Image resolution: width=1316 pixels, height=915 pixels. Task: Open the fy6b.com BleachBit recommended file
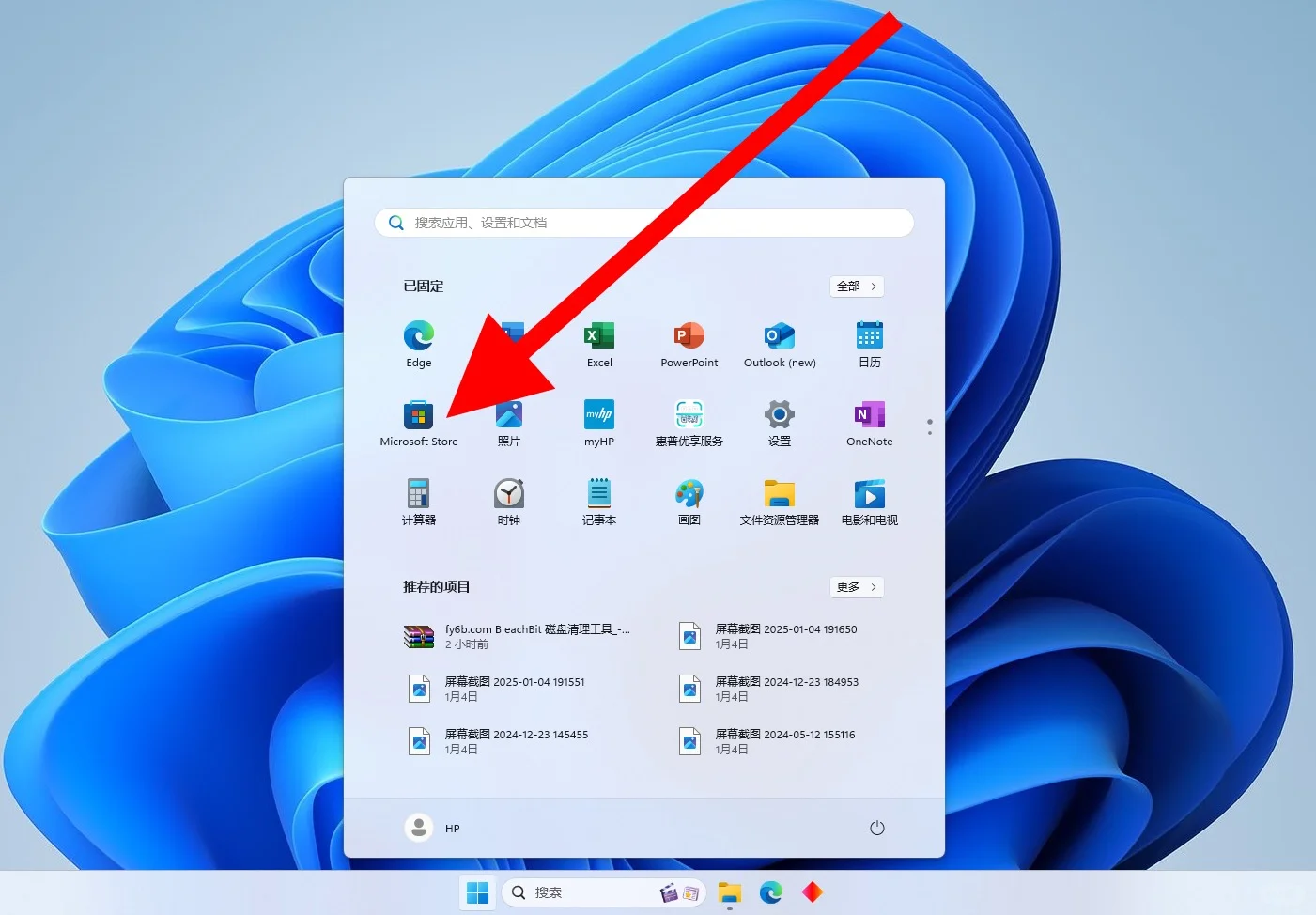click(518, 637)
